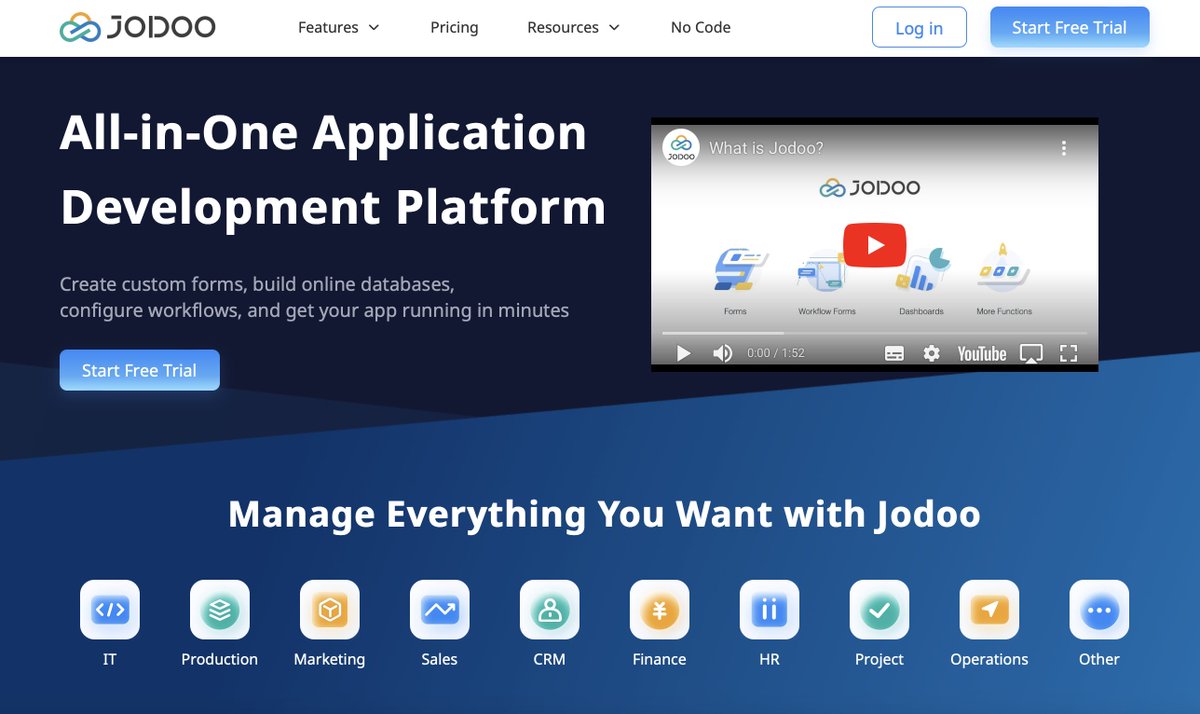Viewport: 1200px width, 714px height.
Task: Click the IT label text
Action: tap(110, 659)
